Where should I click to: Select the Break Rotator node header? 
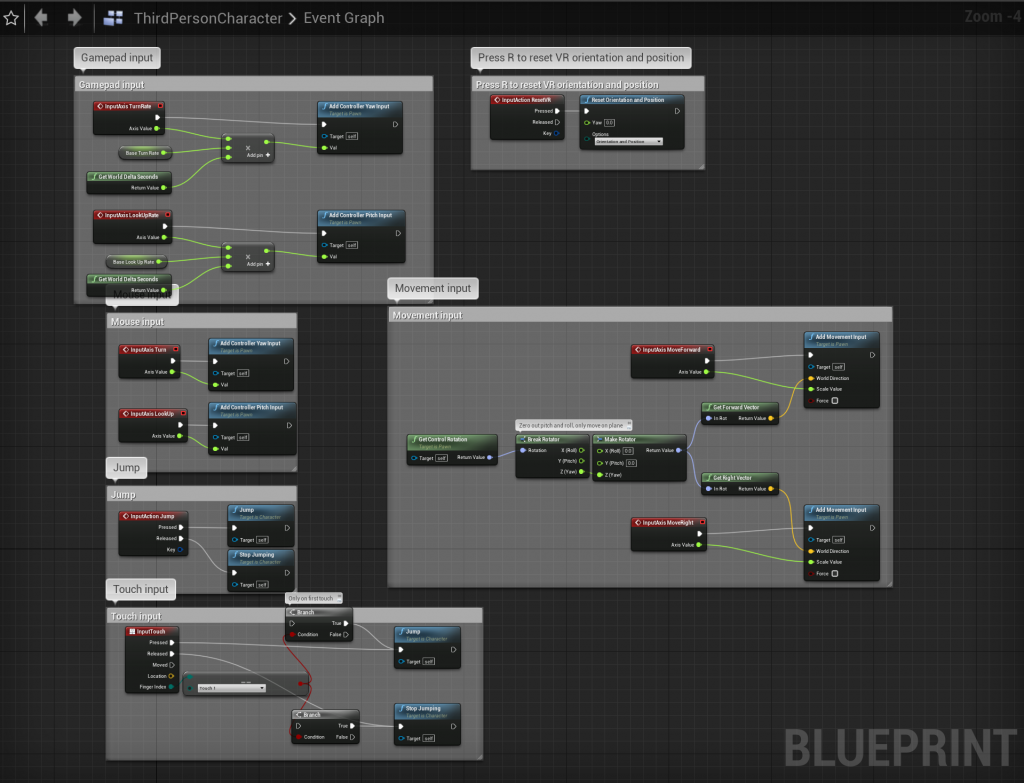point(552,439)
